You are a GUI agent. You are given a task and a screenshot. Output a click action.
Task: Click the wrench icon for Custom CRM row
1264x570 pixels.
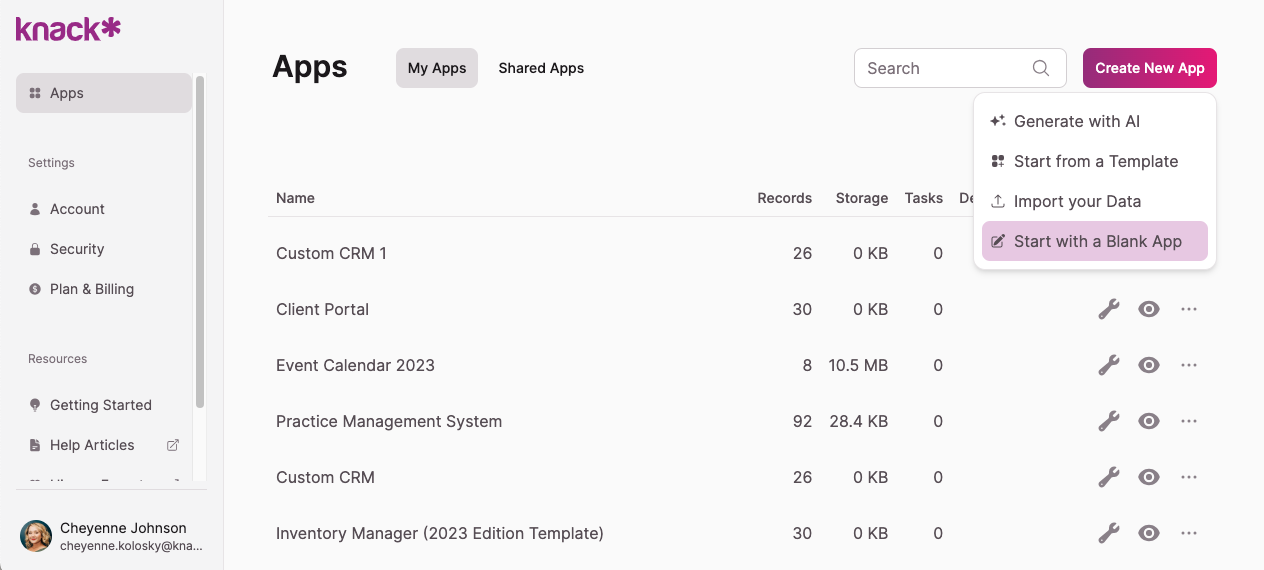coord(1108,477)
